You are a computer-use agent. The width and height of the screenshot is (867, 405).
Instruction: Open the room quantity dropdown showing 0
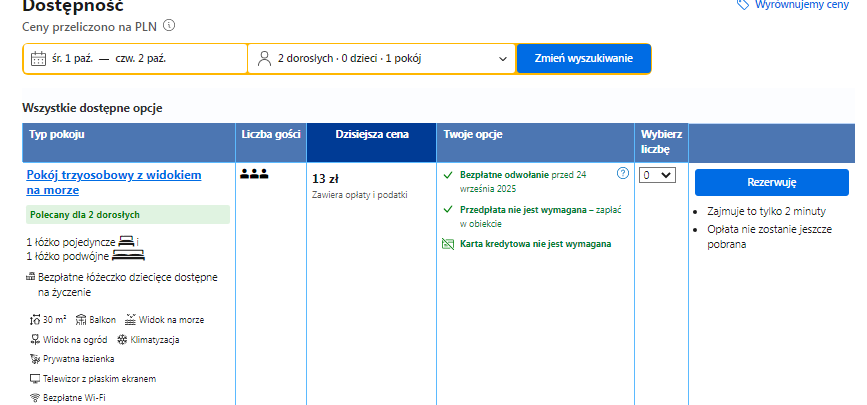pyautogui.click(x=657, y=175)
